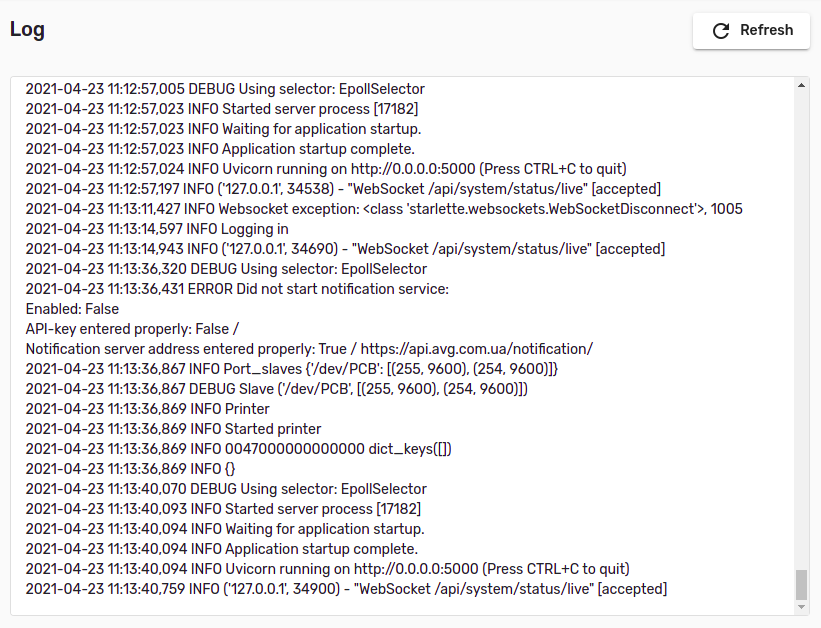Image resolution: width=821 pixels, height=628 pixels.
Task: Click the Uvicorn running line at 11:12:57,024
Action: click(326, 169)
